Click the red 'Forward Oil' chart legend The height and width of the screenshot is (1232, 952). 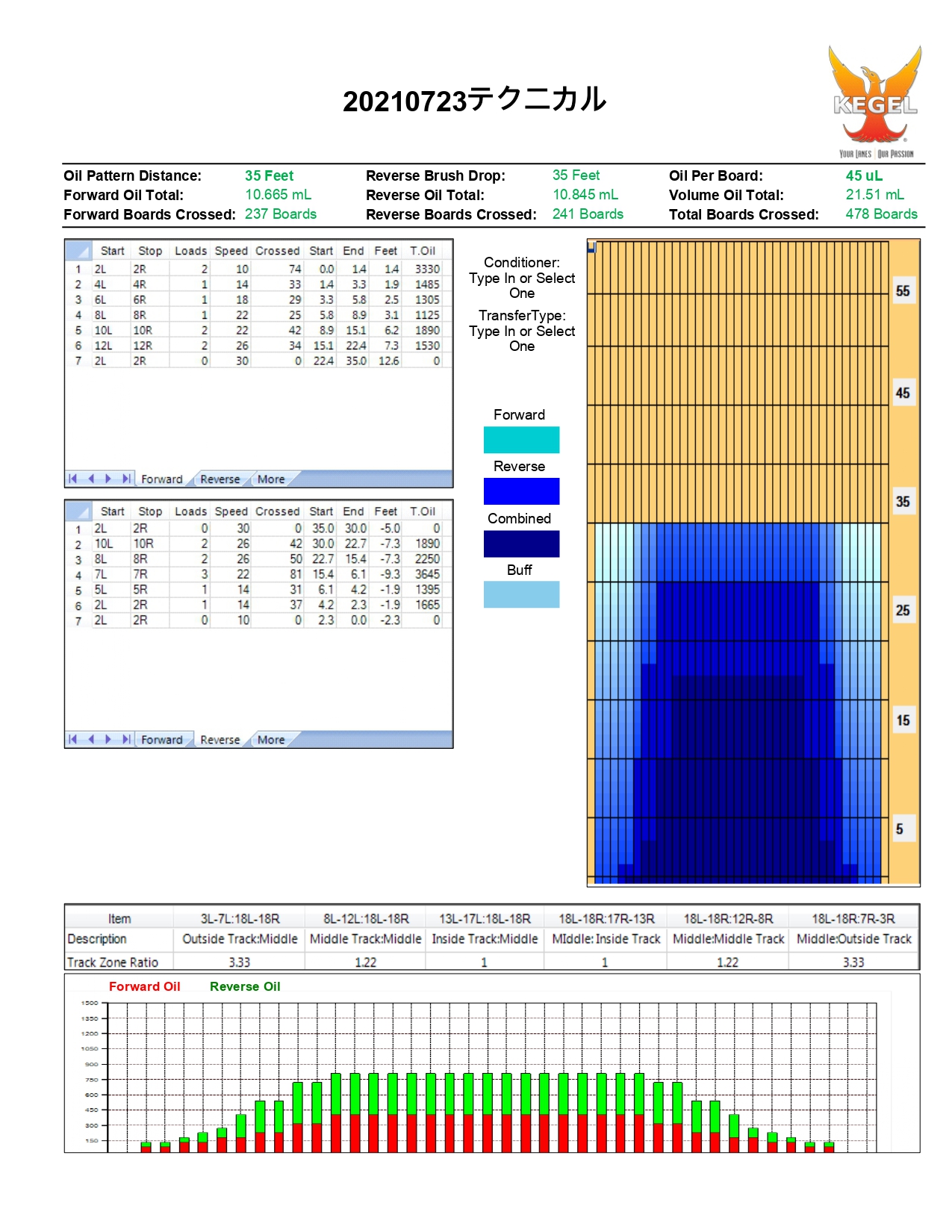[x=145, y=986]
